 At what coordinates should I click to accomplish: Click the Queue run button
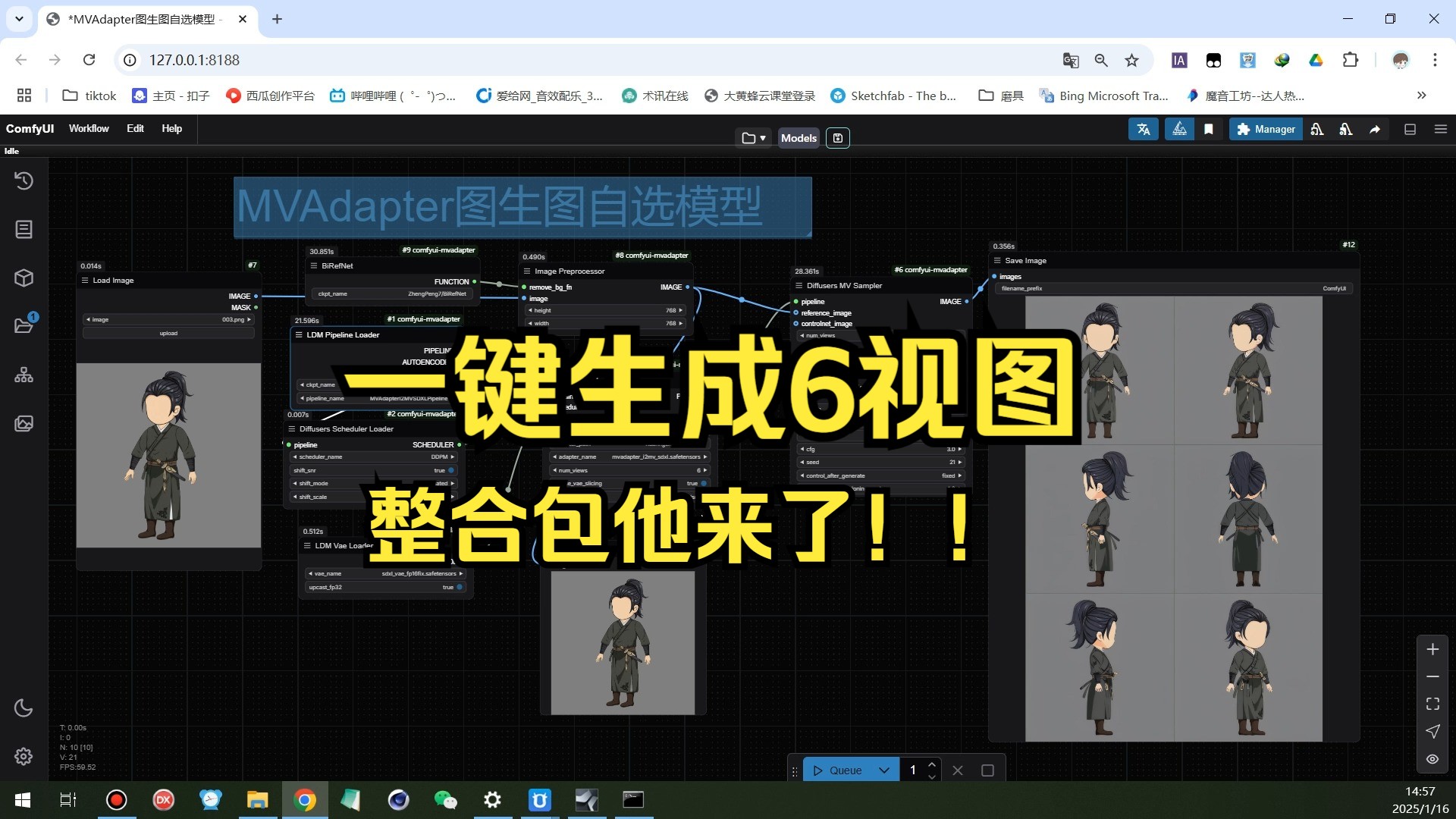(837, 770)
